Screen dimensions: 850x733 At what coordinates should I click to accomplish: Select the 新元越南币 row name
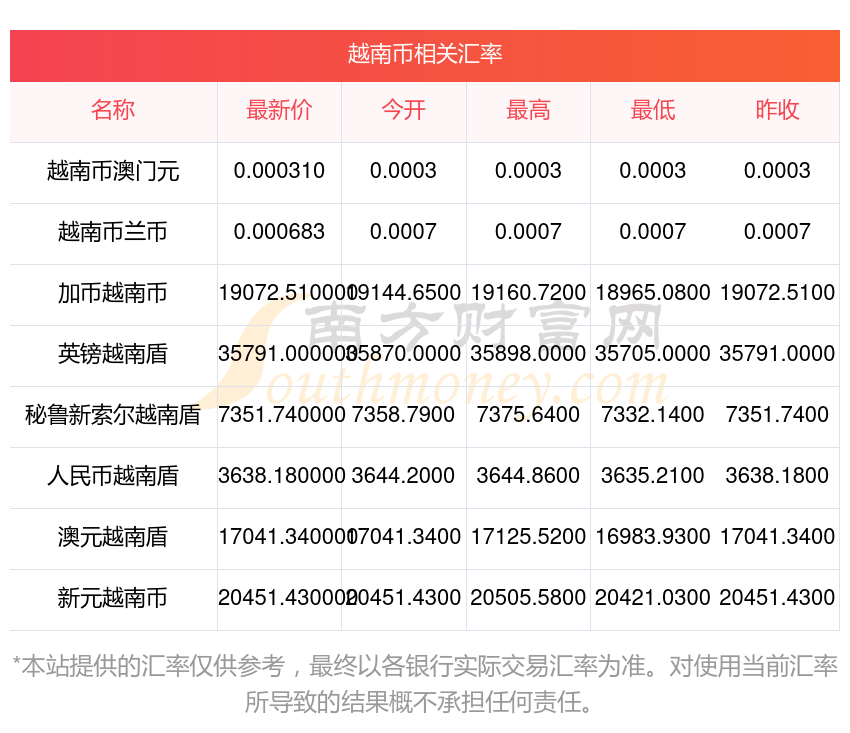point(113,598)
